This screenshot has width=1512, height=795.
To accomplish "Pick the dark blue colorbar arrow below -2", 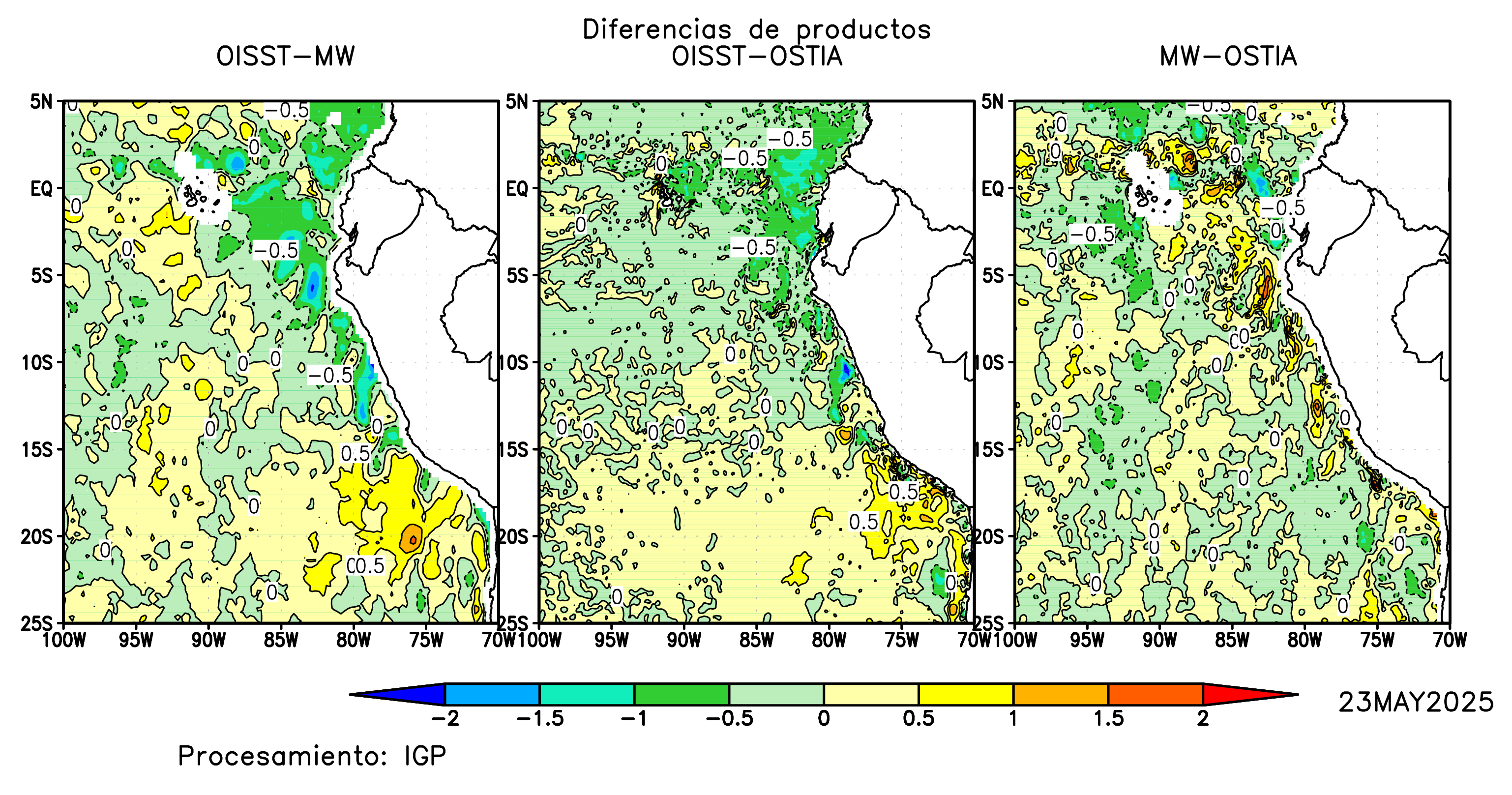I will pos(397,695).
